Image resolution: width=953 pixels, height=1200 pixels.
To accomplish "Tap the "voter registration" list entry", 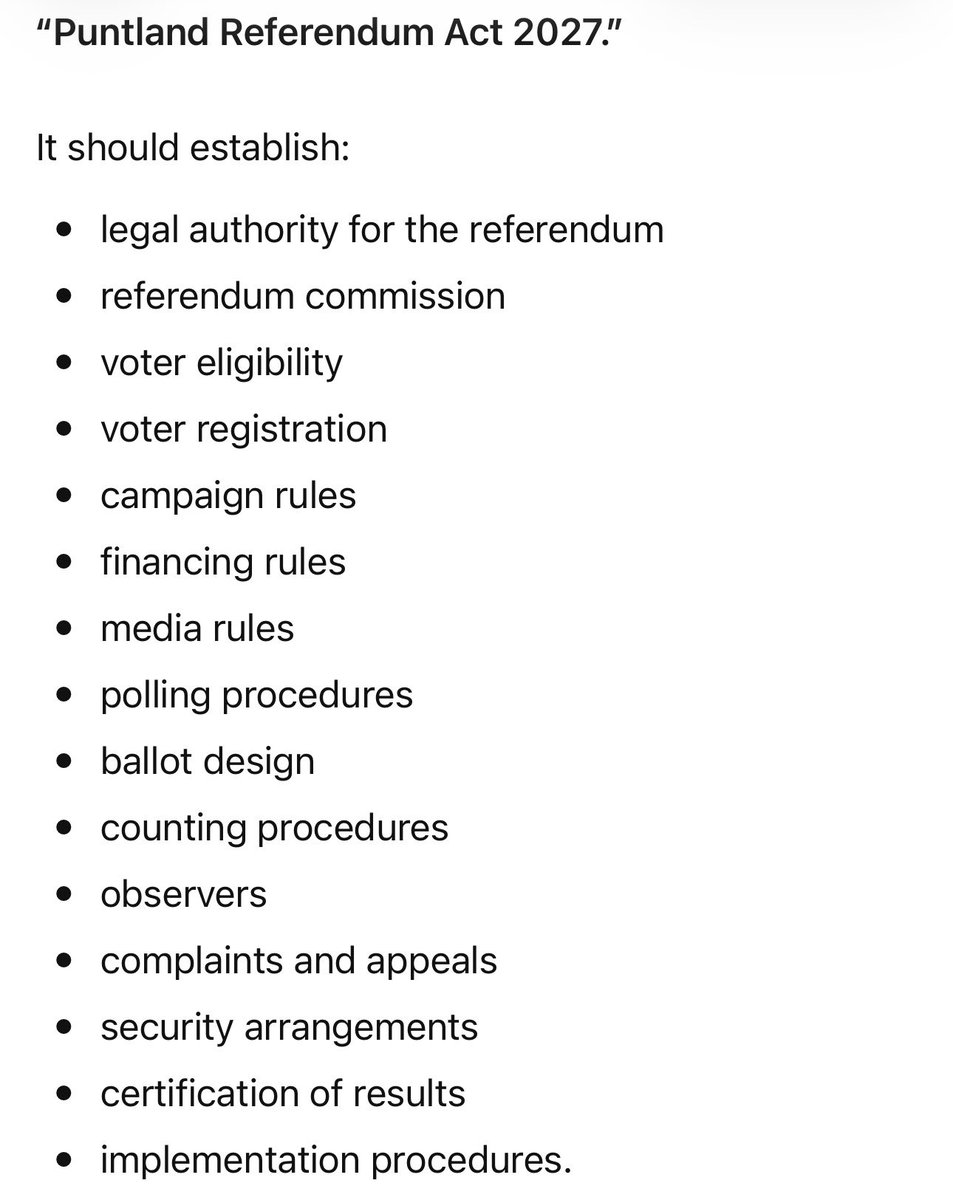I will click(x=243, y=429).
